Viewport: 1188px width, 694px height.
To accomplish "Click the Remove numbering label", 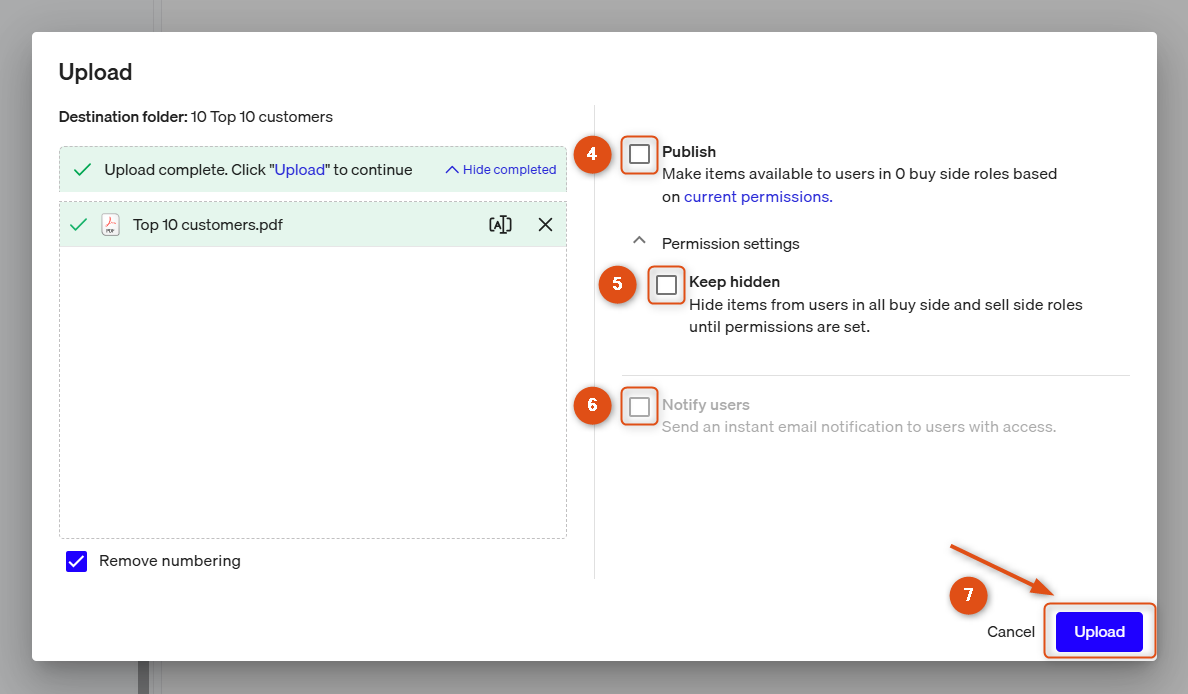I will 170,561.
